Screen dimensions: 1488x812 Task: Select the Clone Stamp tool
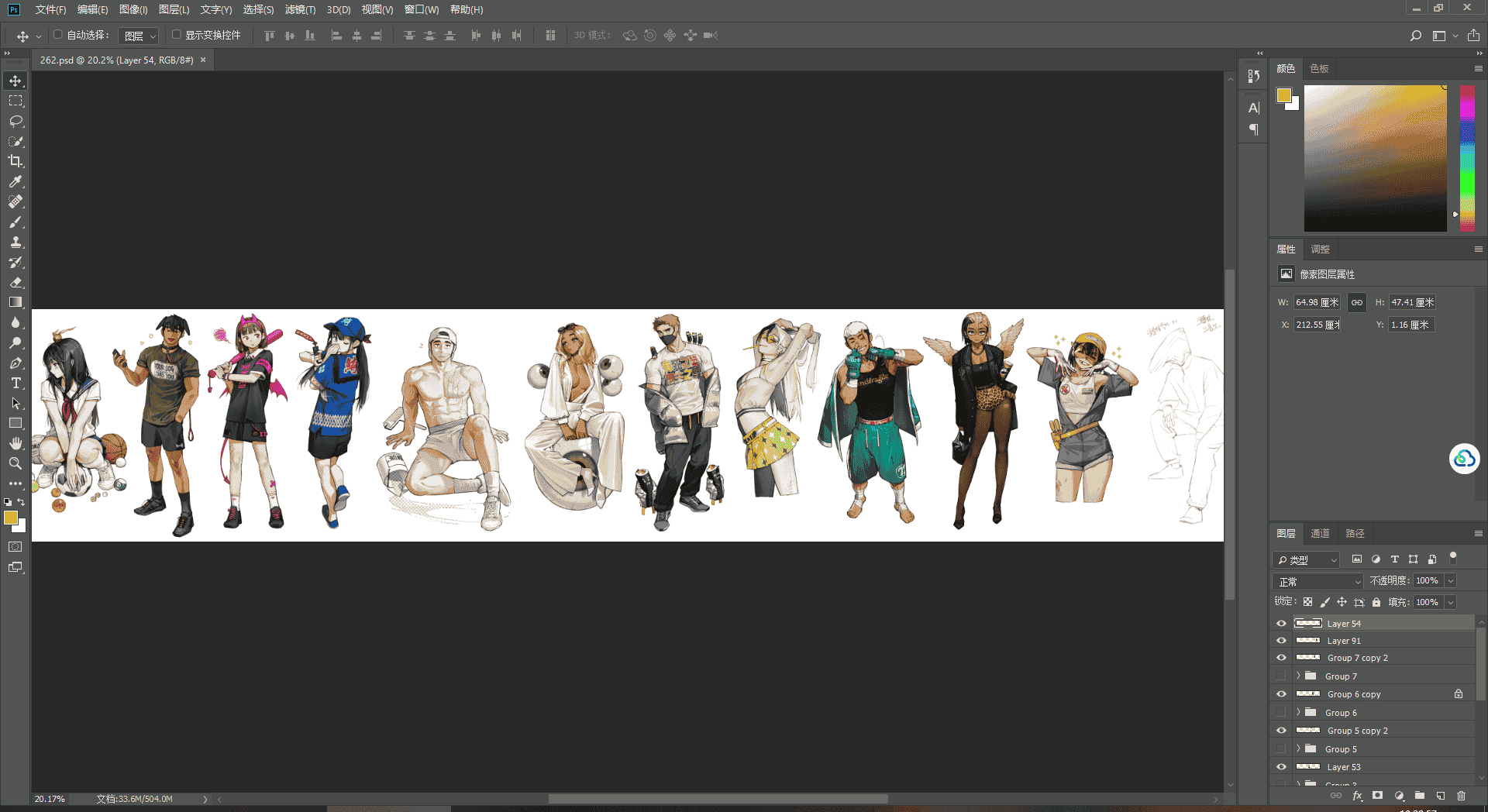15,242
